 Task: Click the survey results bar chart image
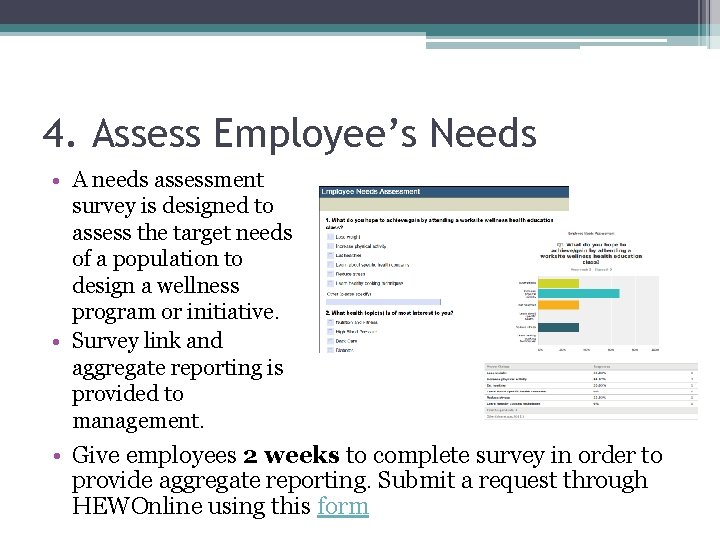click(x=588, y=291)
